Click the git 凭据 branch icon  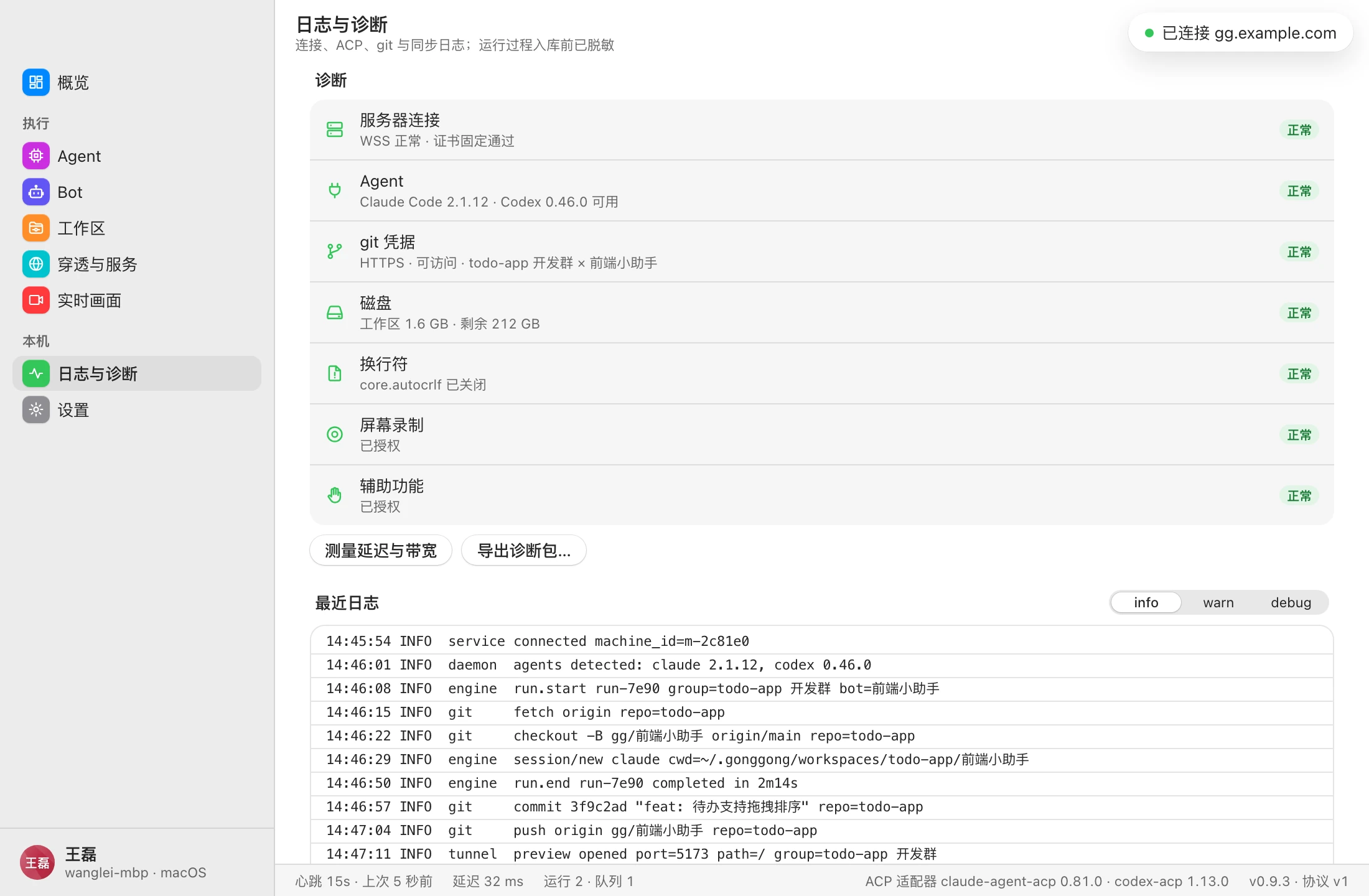(x=335, y=251)
